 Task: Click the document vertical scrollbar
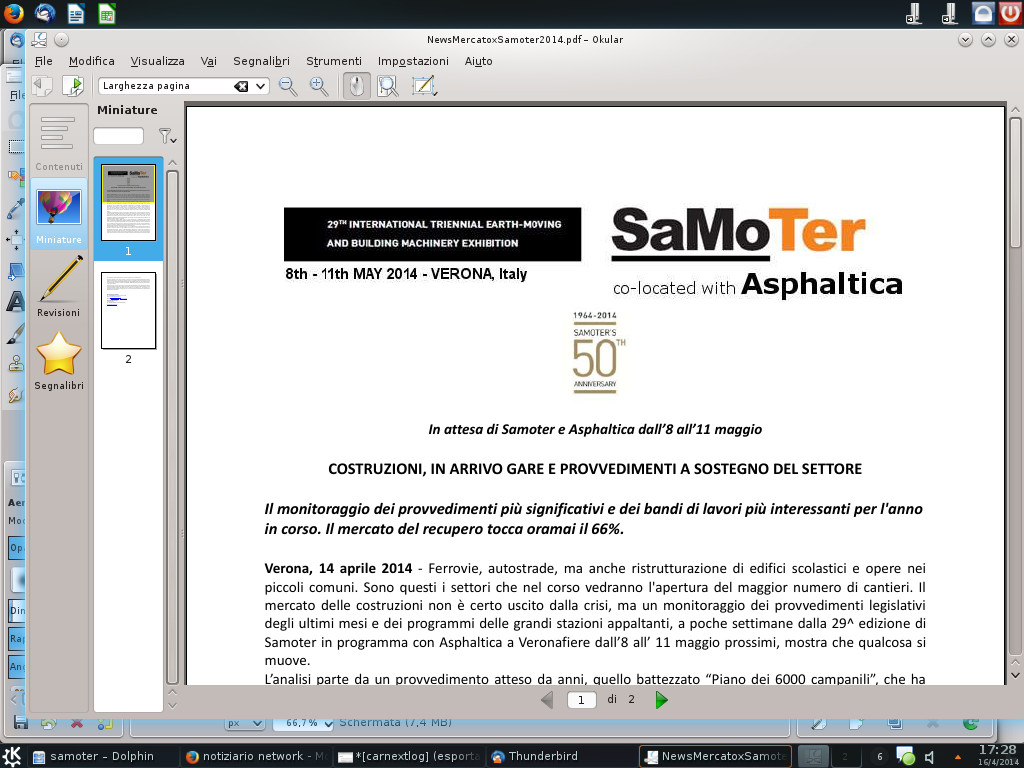(x=1015, y=400)
